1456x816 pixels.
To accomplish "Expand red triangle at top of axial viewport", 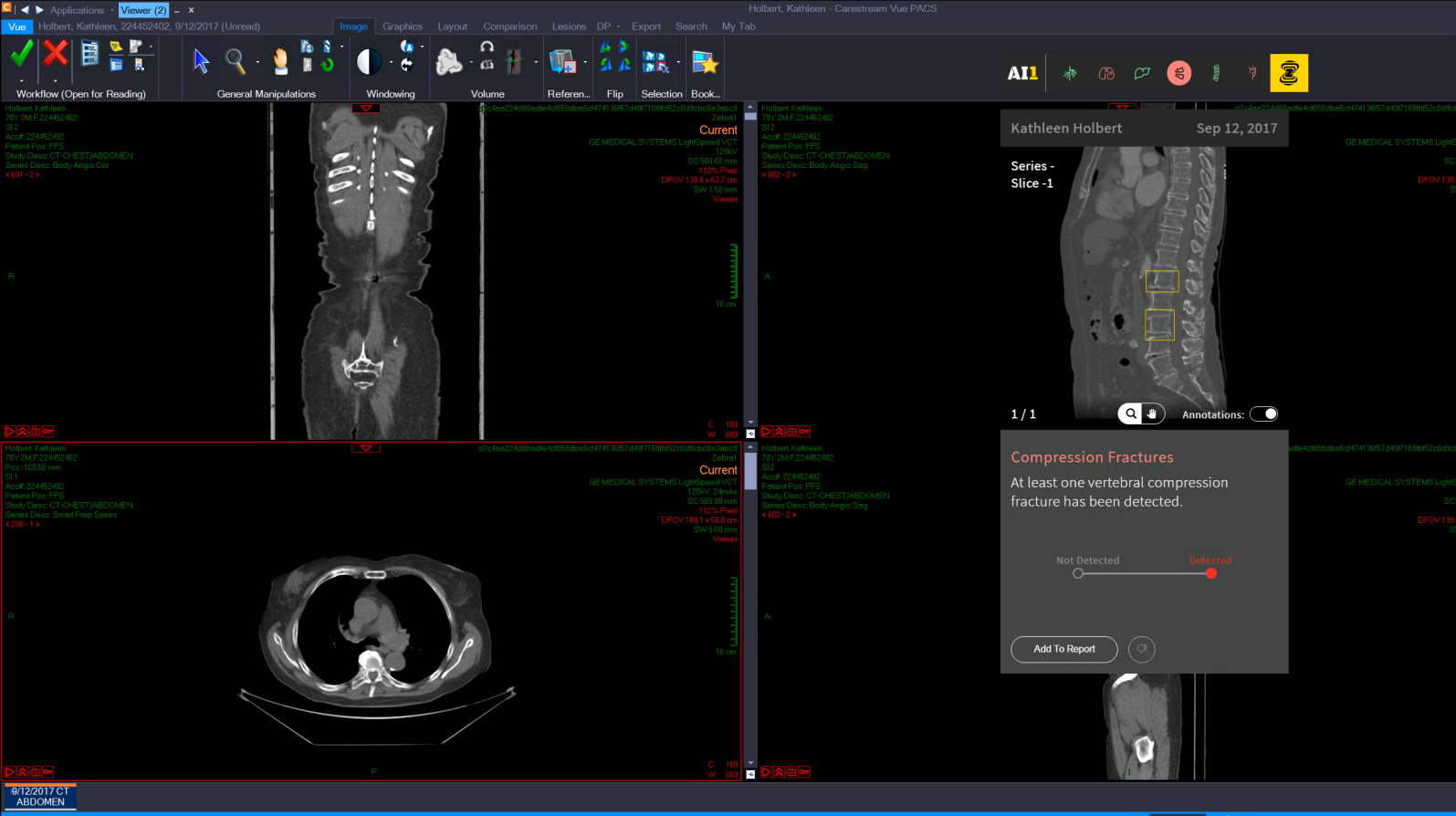I will click(366, 448).
